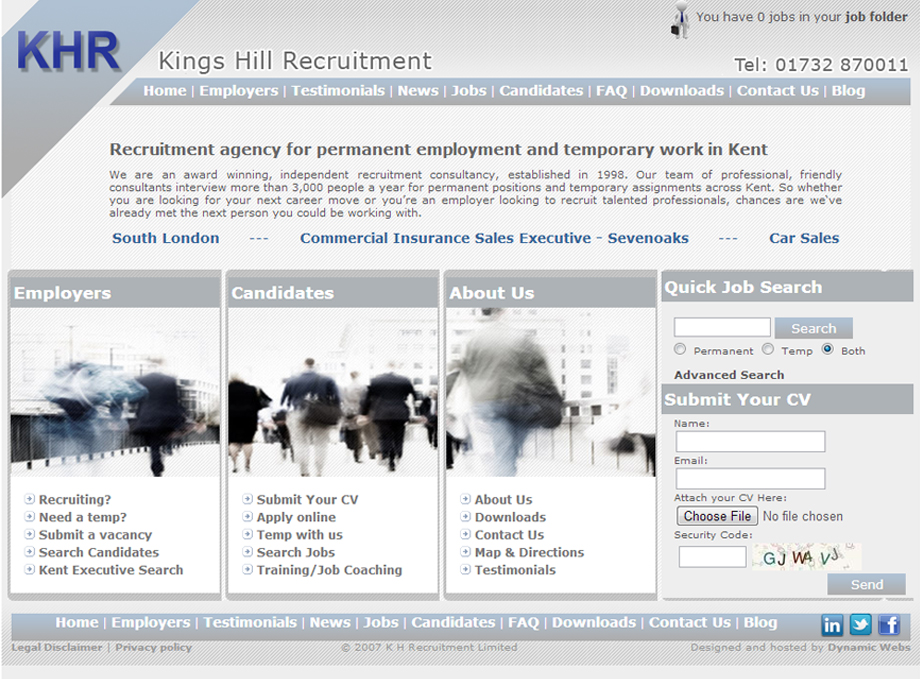The image size is (920, 679).
Task: Open the Privacy policy link
Action: (x=153, y=647)
